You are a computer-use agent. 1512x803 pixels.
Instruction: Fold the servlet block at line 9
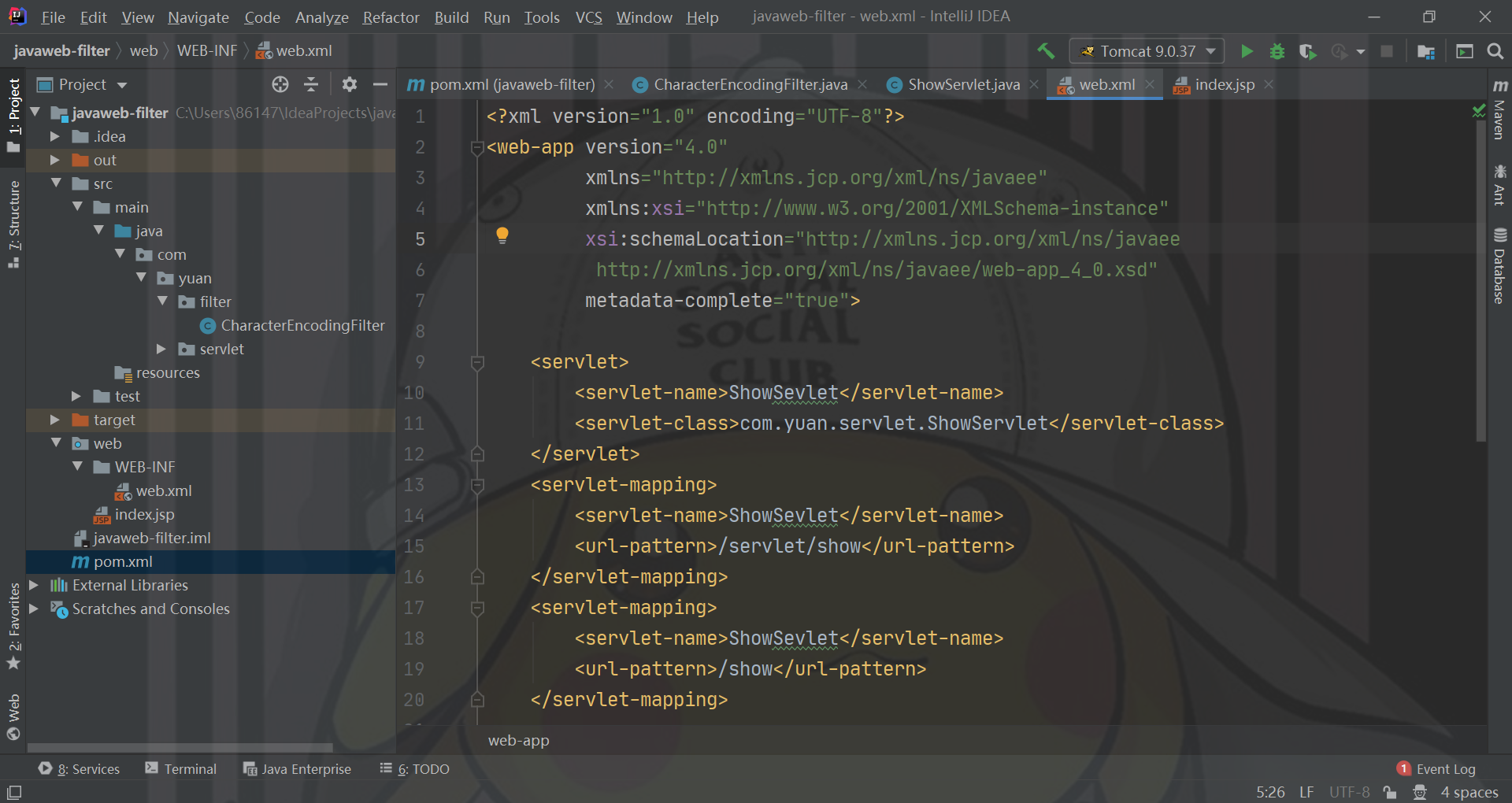(477, 362)
